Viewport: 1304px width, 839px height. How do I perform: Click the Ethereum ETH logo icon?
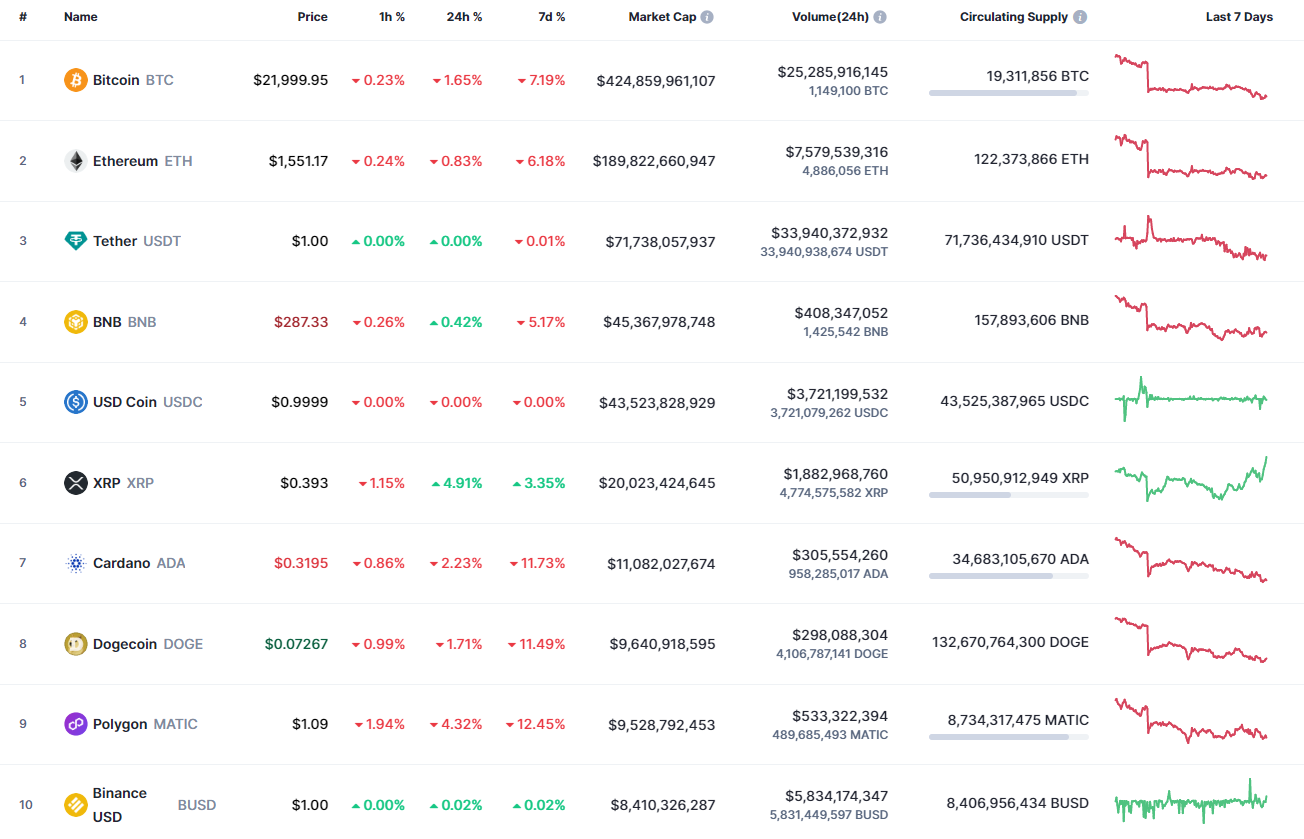(x=76, y=160)
